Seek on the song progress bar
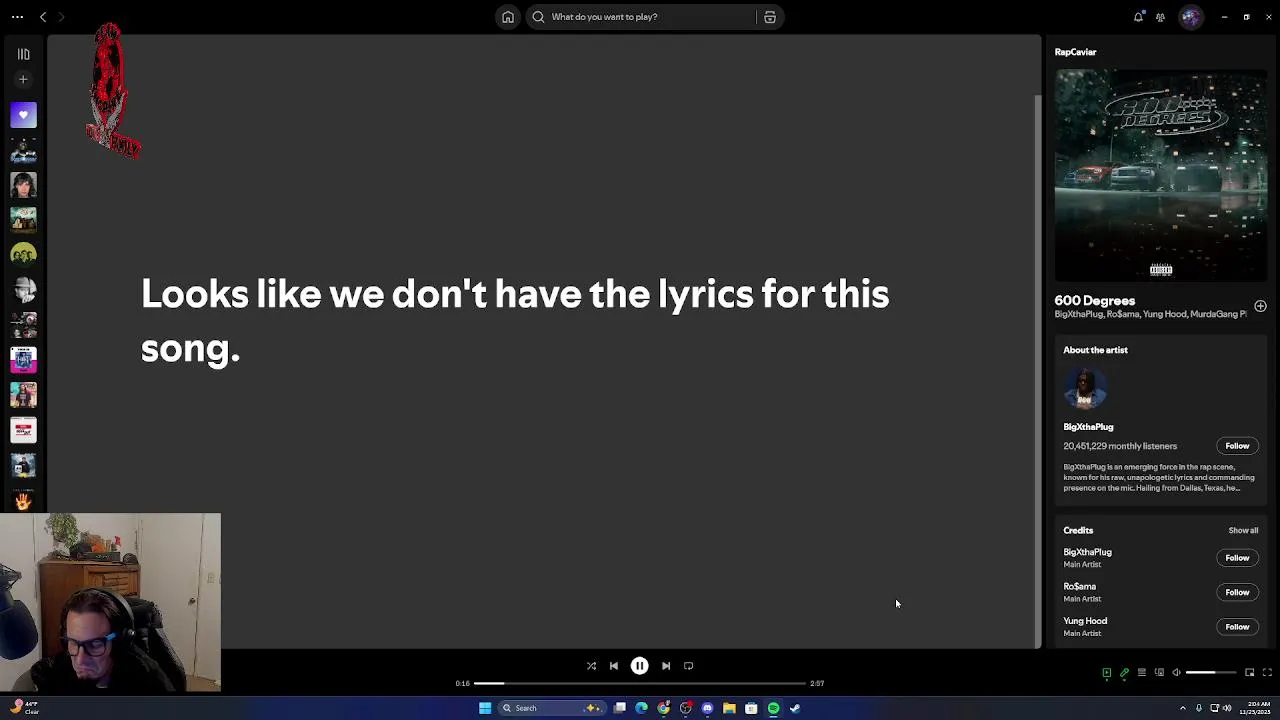1280x720 pixels. (640, 684)
